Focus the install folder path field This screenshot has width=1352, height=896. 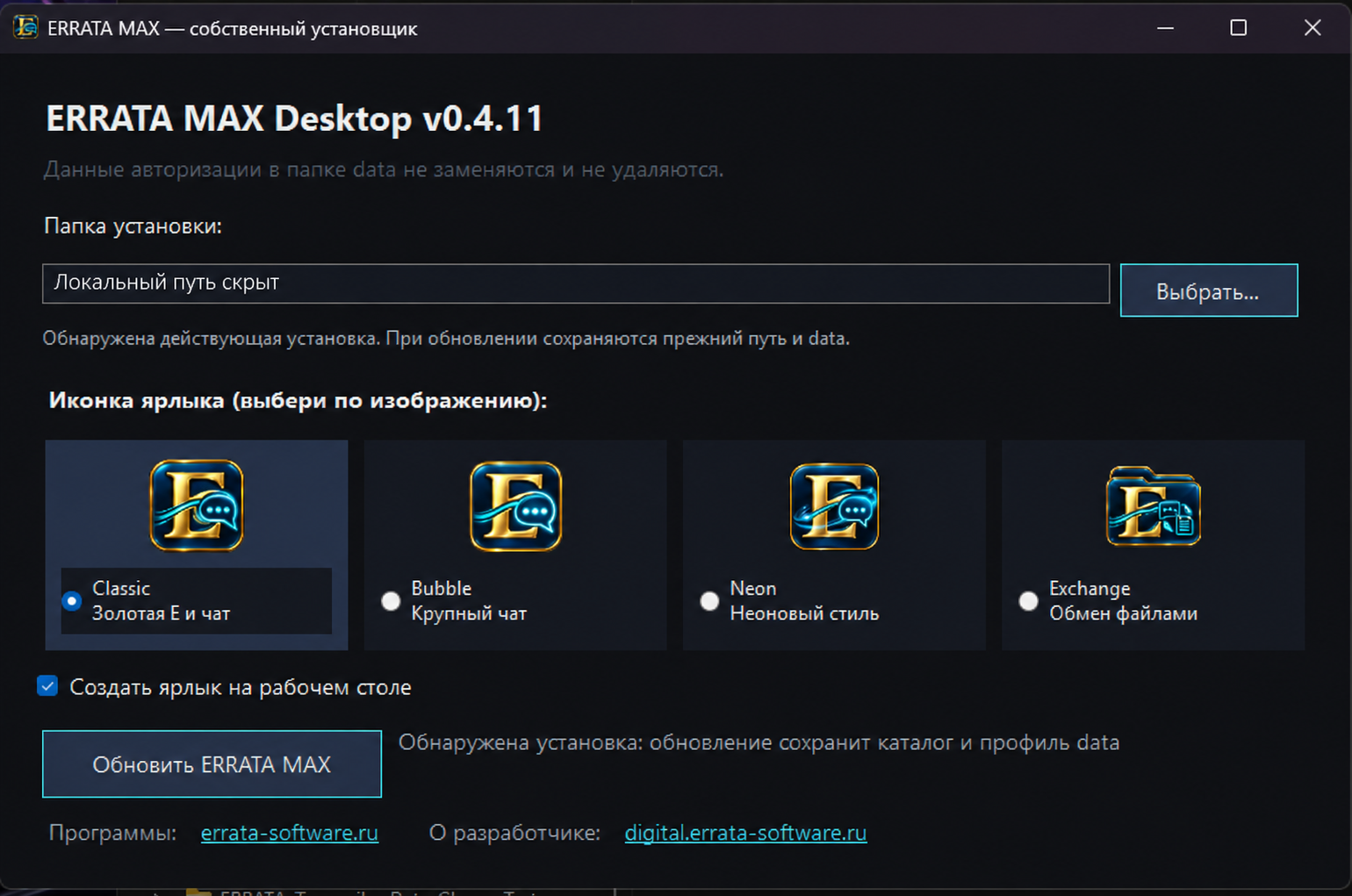(x=576, y=283)
